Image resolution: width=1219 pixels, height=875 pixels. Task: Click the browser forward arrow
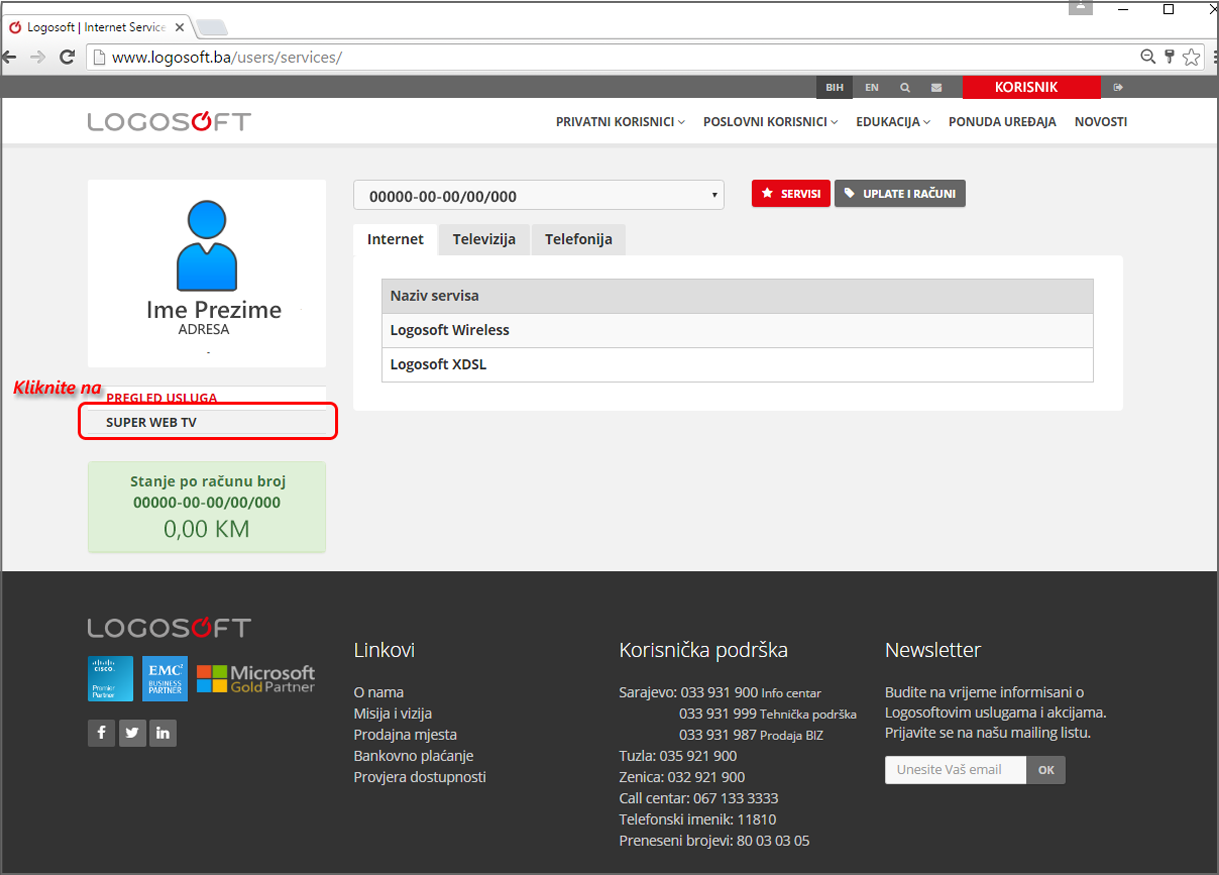pyautogui.click(x=38, y=57)
